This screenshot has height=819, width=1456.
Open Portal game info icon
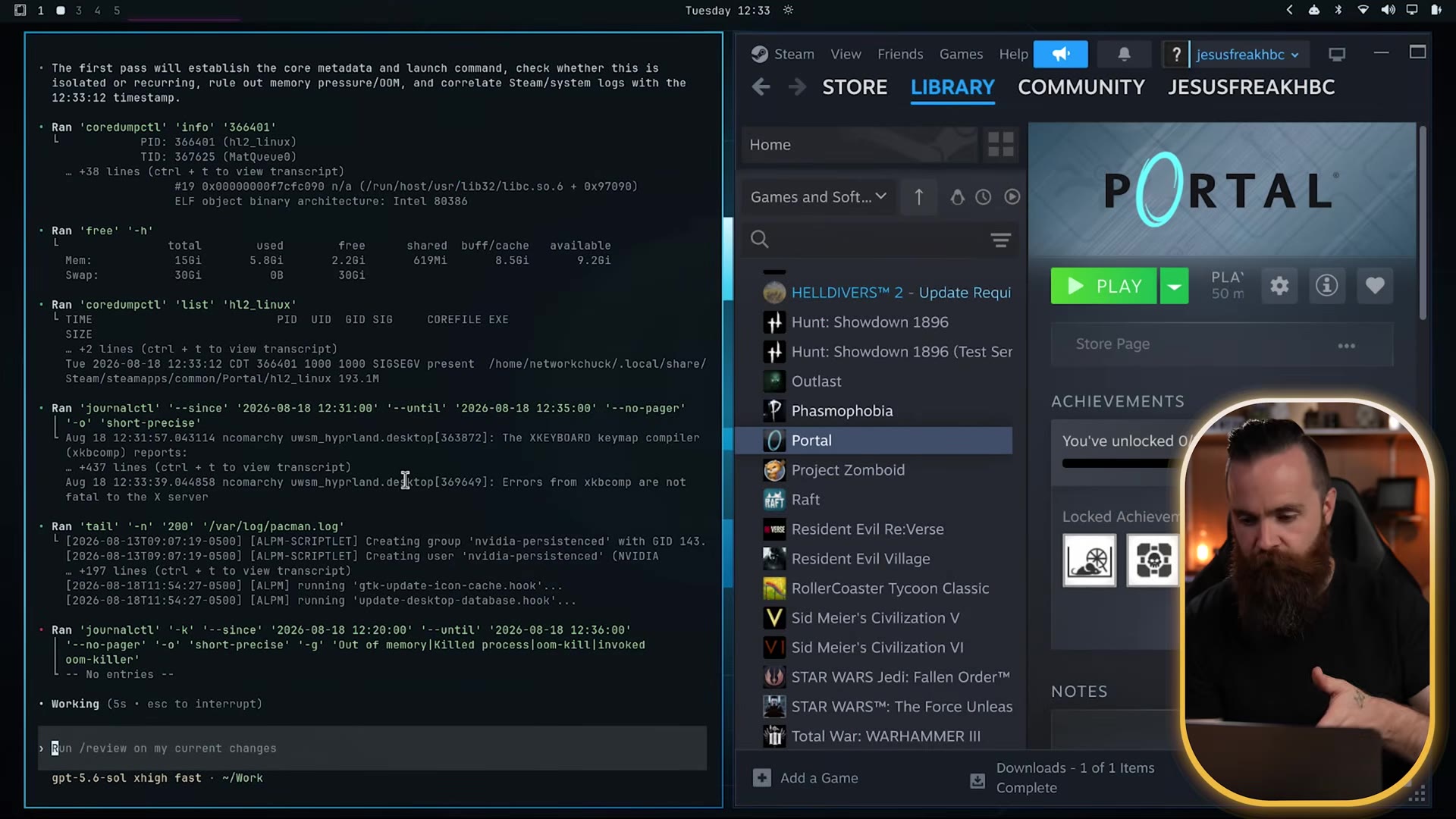(1326, 286)
